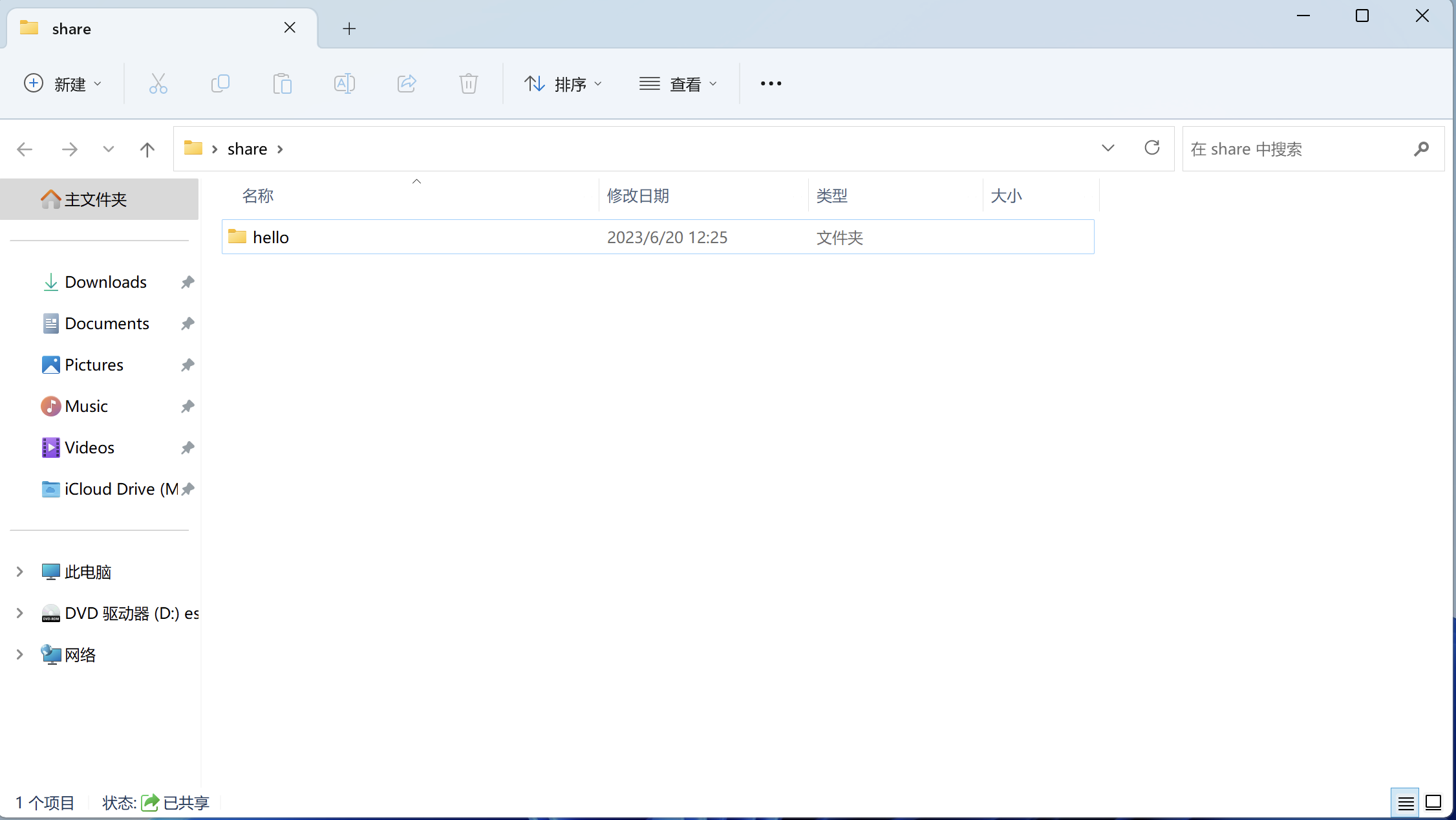
Task: Select 主文件夹 in sidebar
Action: pos(100,199)
